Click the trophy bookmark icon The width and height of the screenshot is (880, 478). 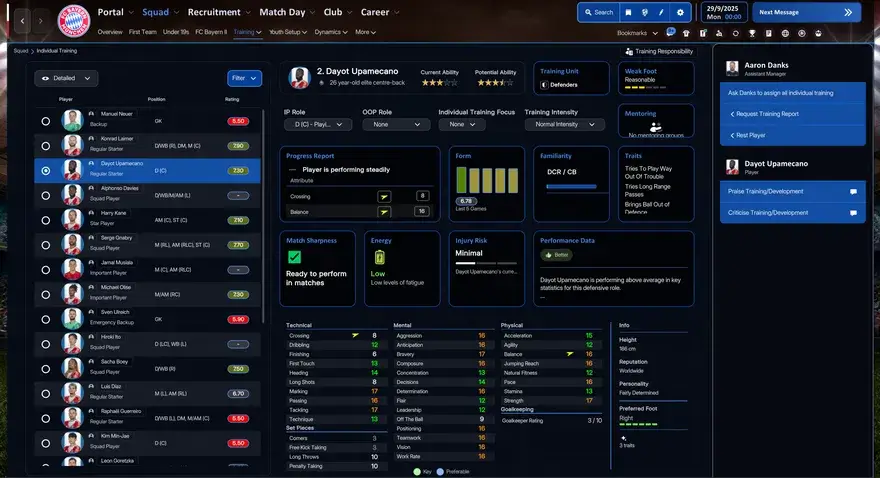point(752,33)
